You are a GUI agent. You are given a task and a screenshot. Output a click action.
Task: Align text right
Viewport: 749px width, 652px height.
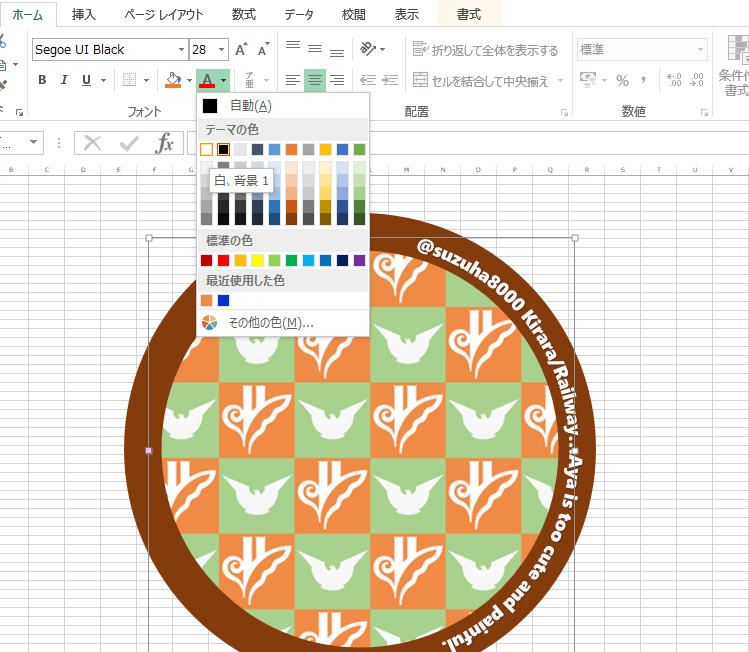tap(337, 80)
